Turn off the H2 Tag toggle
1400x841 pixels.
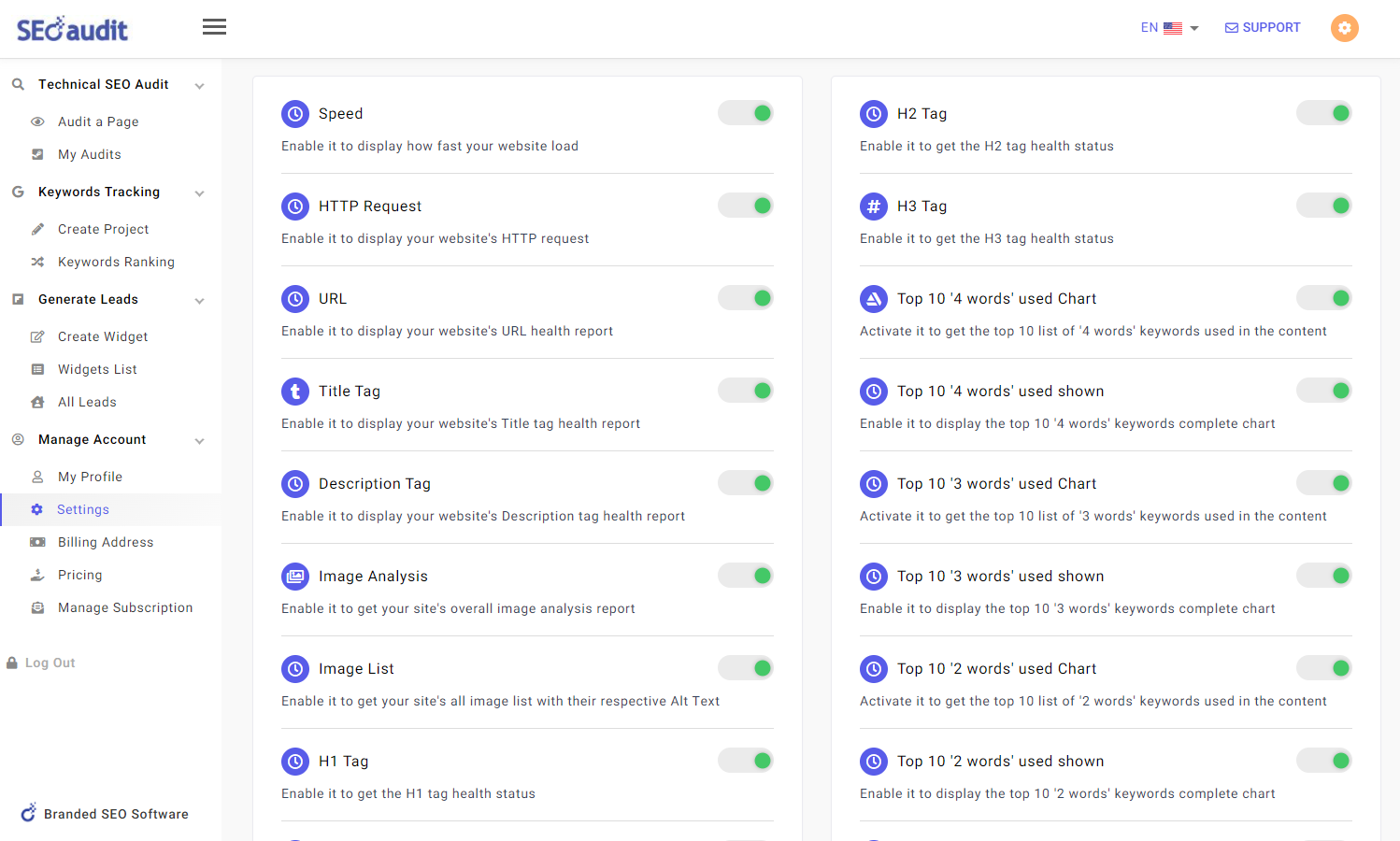1323,112
